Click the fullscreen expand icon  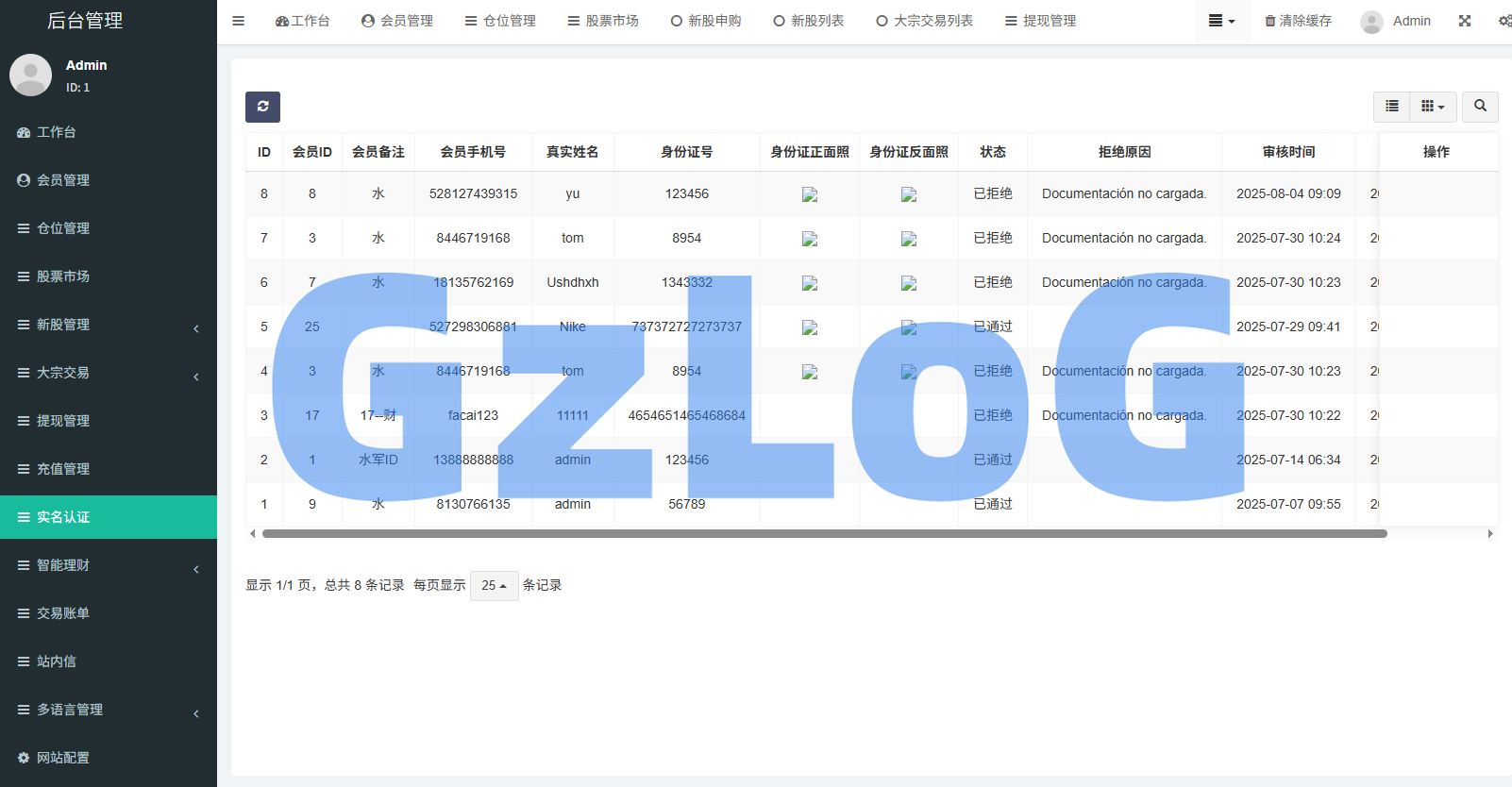pos(1464,21)
